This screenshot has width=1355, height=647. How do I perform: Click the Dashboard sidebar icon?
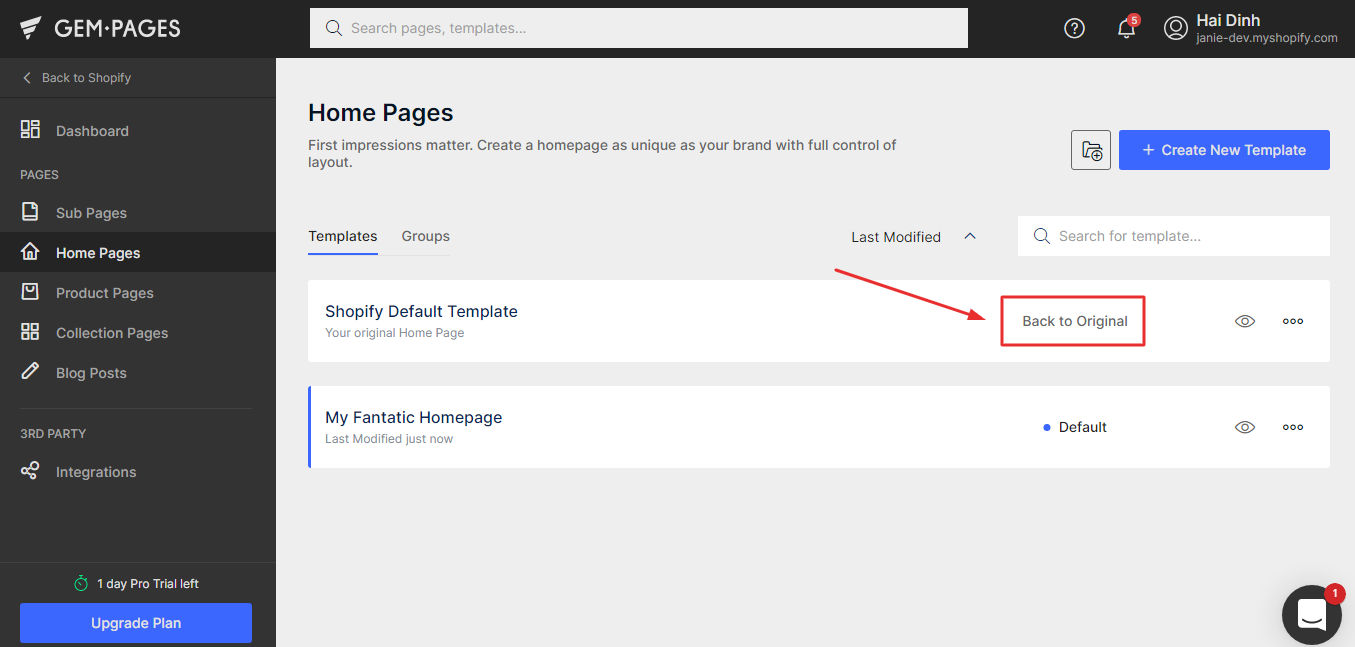pyautogui.click(x=30, y=130)
